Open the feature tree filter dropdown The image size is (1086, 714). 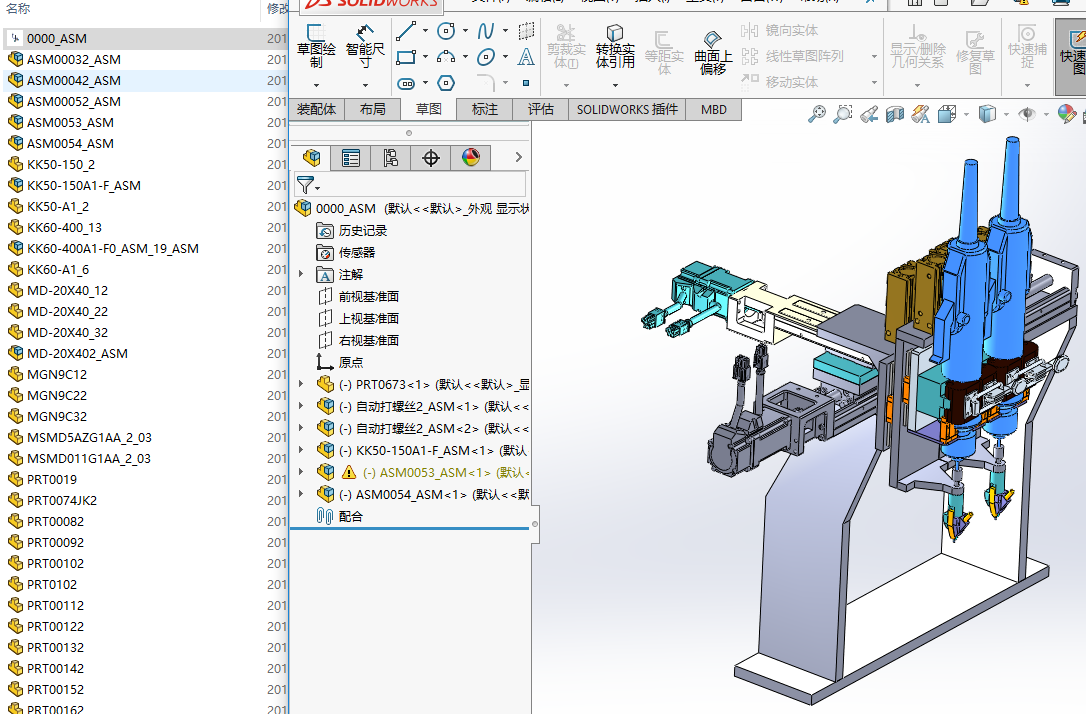coord(308,185)
